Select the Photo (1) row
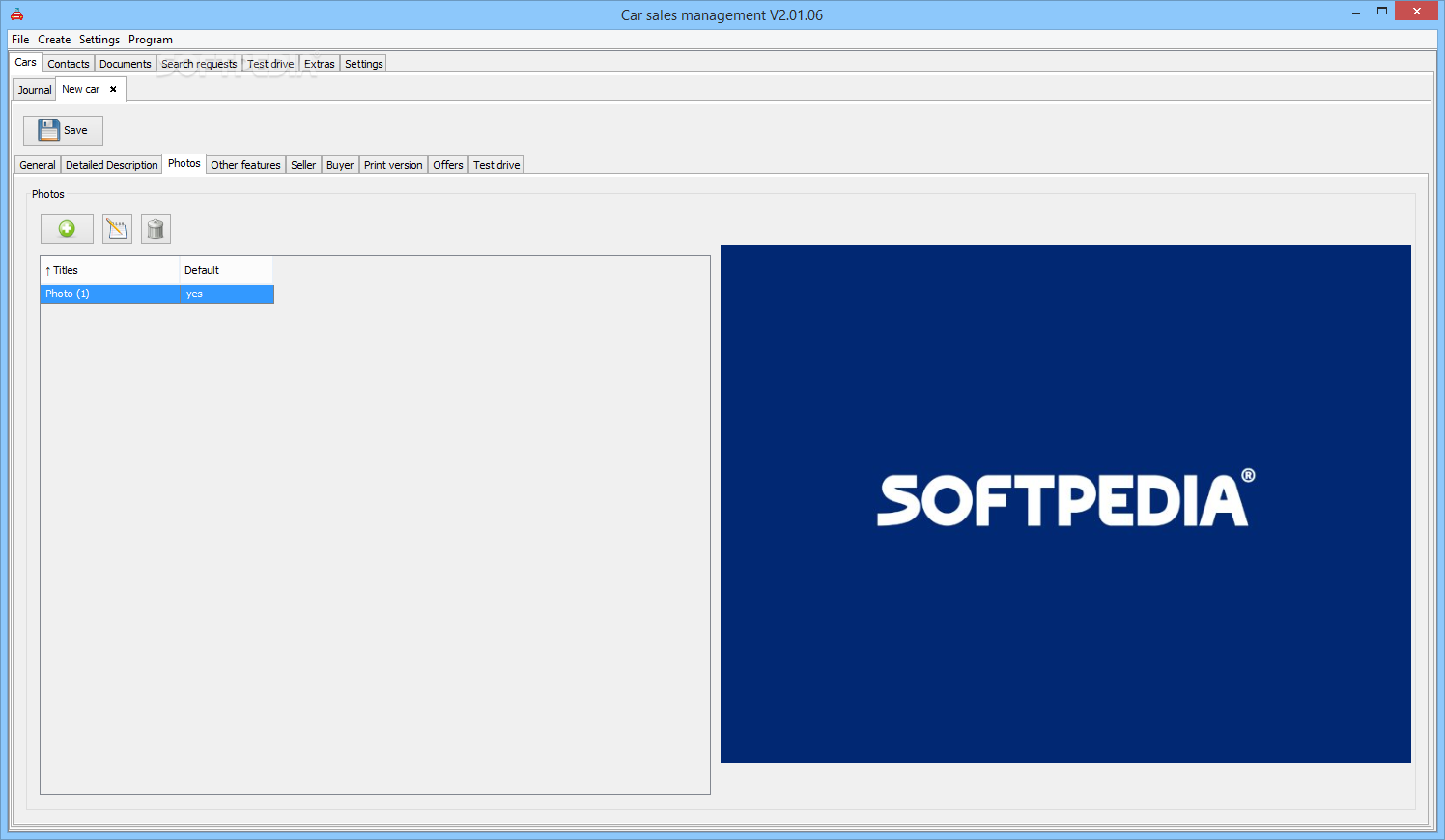This screenshot has height=840, width=1445. click(x=157, y=294)
